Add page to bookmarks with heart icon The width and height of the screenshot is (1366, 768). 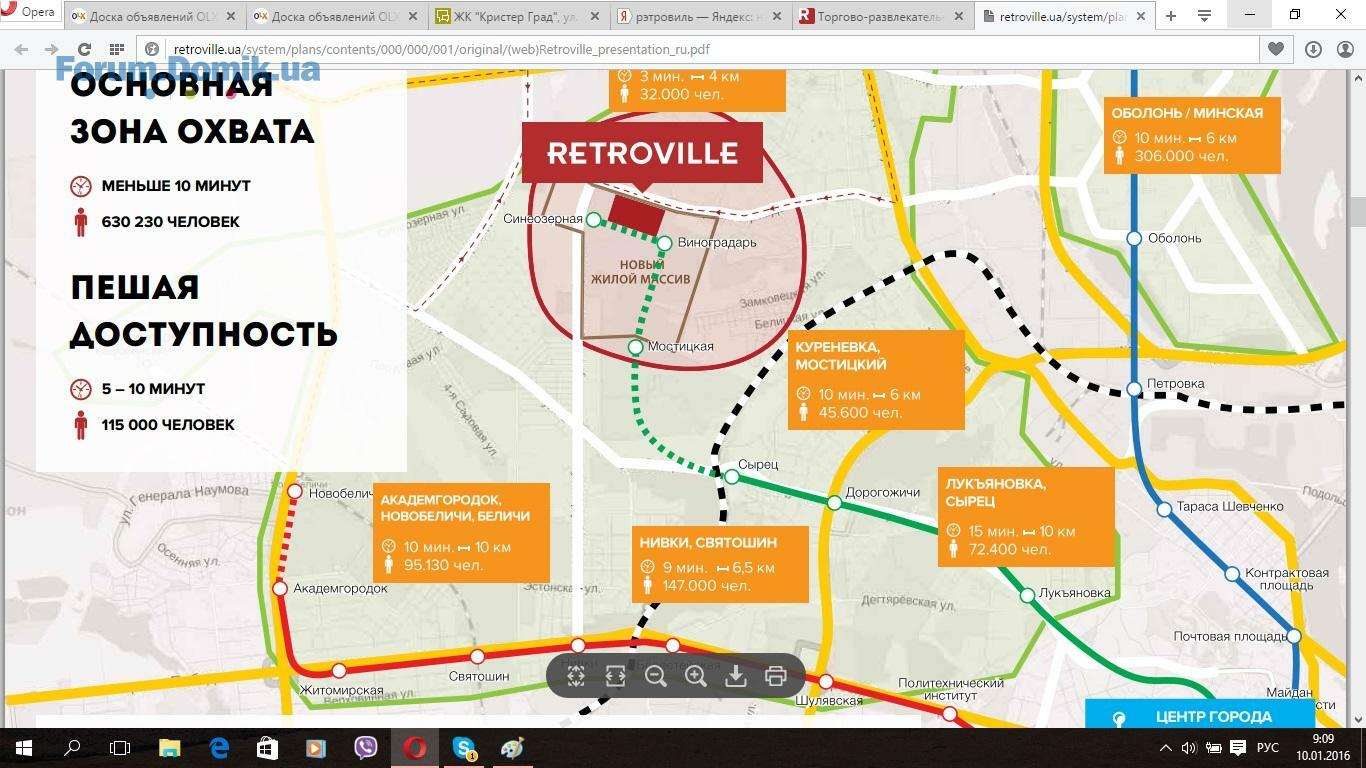point(1276,49)
